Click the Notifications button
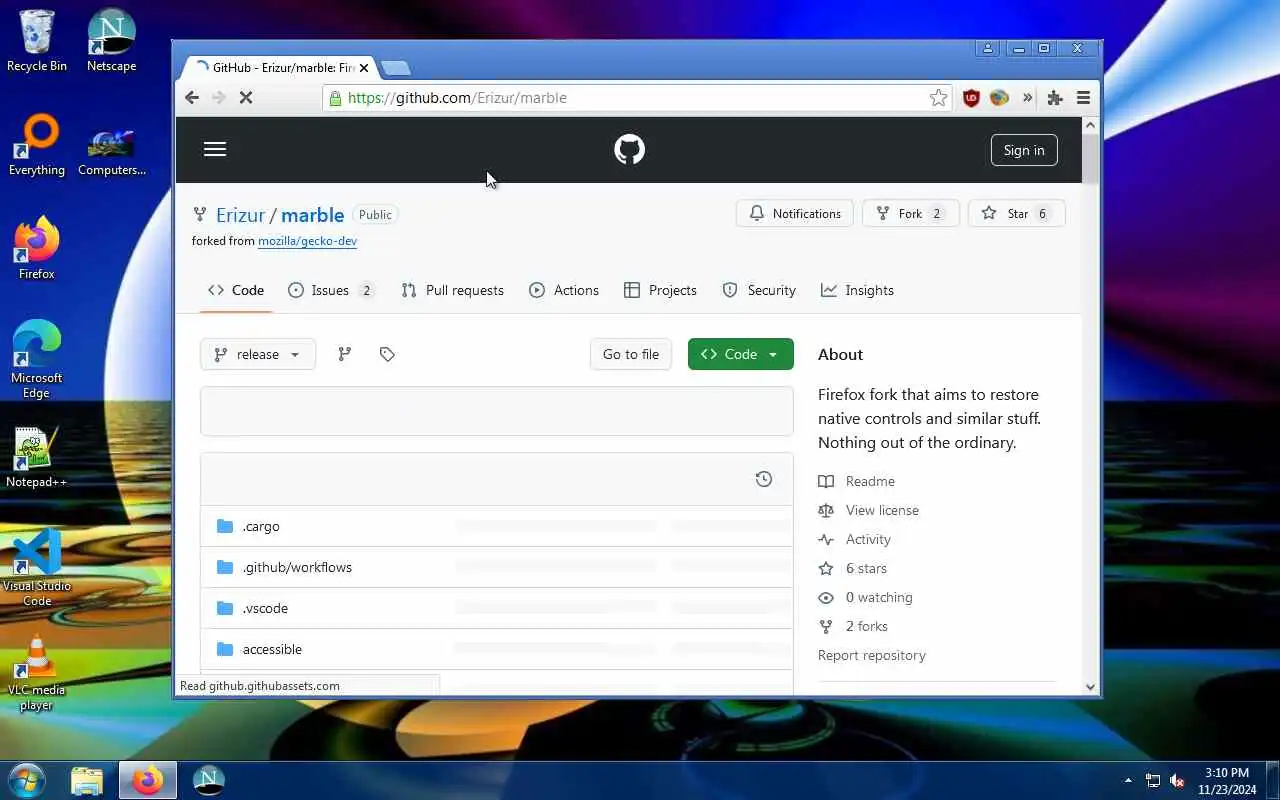The height and width of the screenshot is (800, 1280). (x=795, y=213)
